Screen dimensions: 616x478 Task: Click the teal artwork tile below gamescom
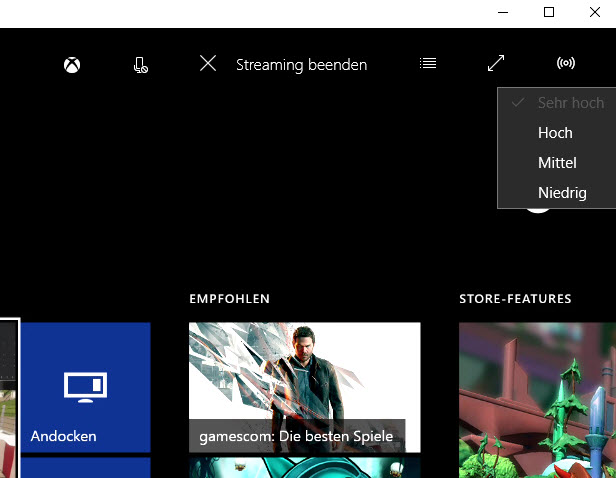coord(304,467)
